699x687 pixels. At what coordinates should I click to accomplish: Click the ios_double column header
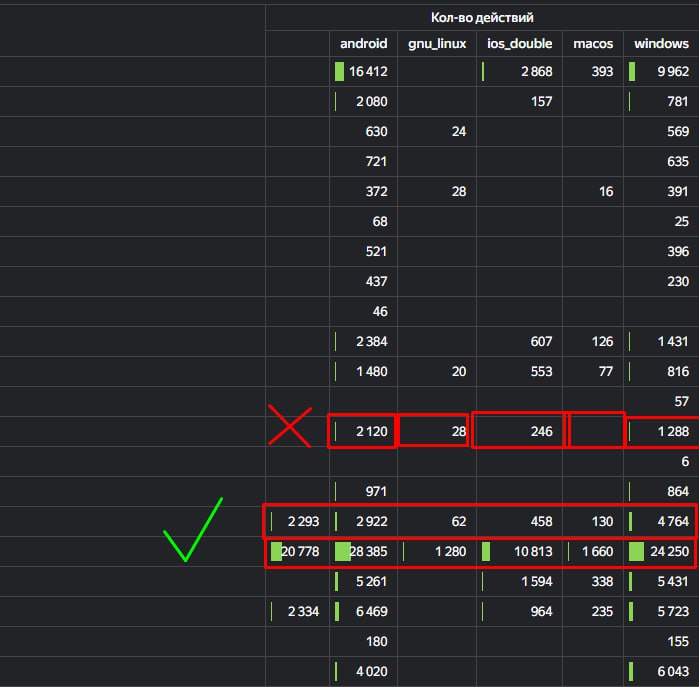click(519, 44)
